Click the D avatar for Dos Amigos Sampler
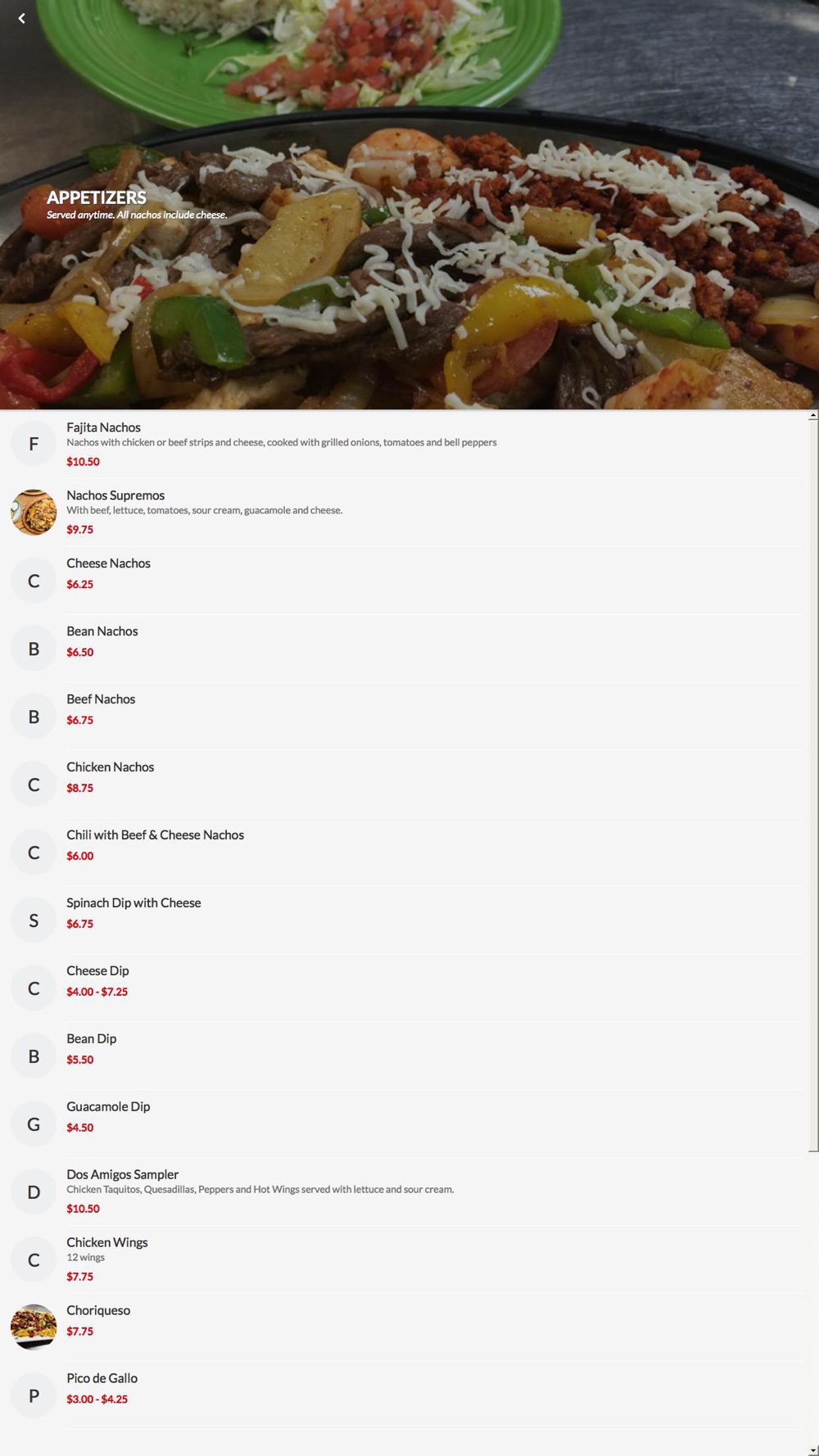 pos(34,1191)
